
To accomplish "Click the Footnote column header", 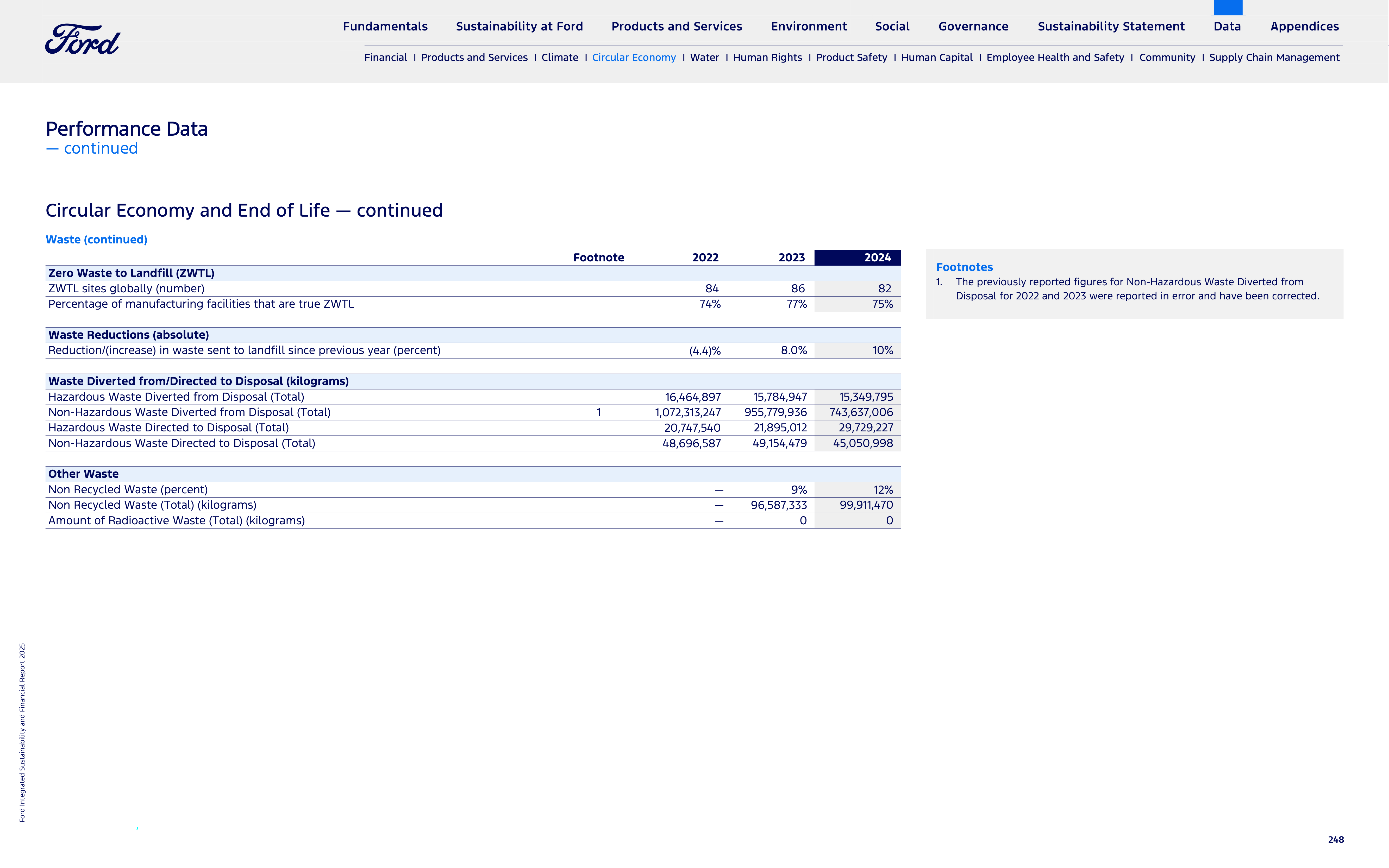I will [x=598, y=258].
